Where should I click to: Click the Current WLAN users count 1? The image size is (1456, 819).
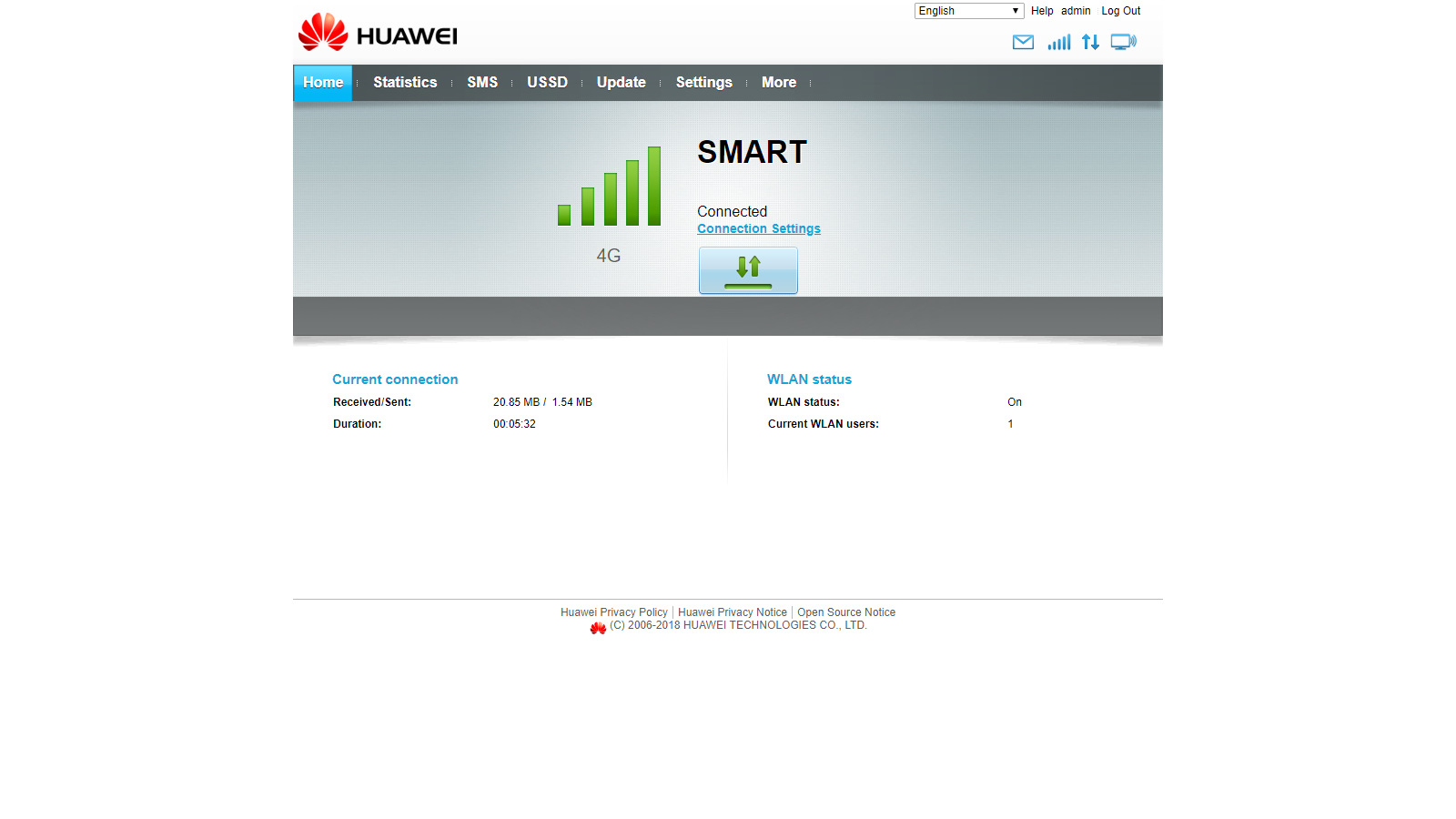coord(1010,424)
